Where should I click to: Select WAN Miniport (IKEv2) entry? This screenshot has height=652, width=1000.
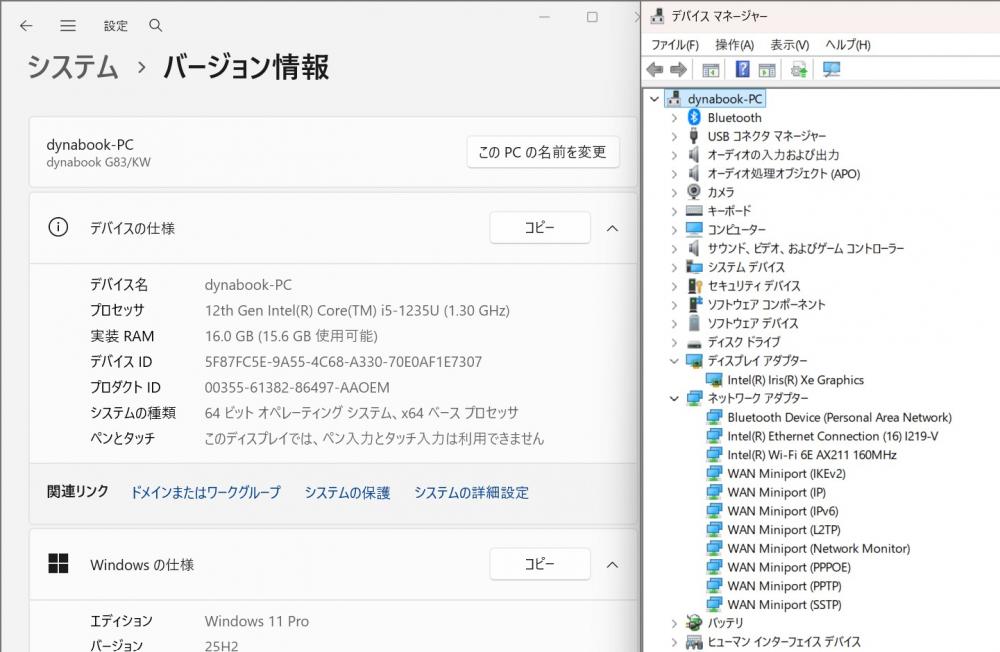tap(786, 473)
